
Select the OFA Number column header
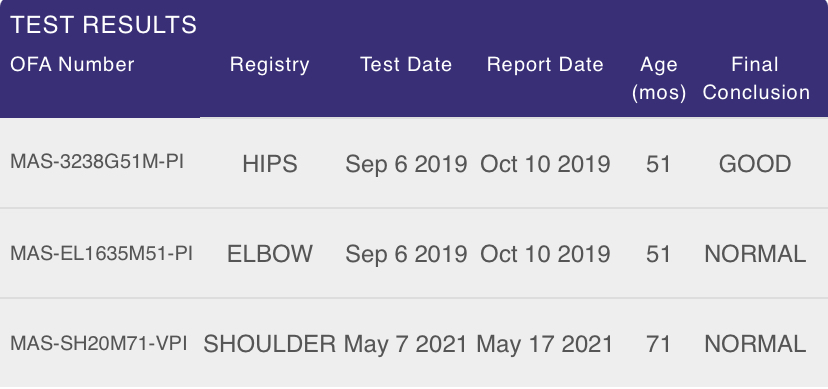72,64
